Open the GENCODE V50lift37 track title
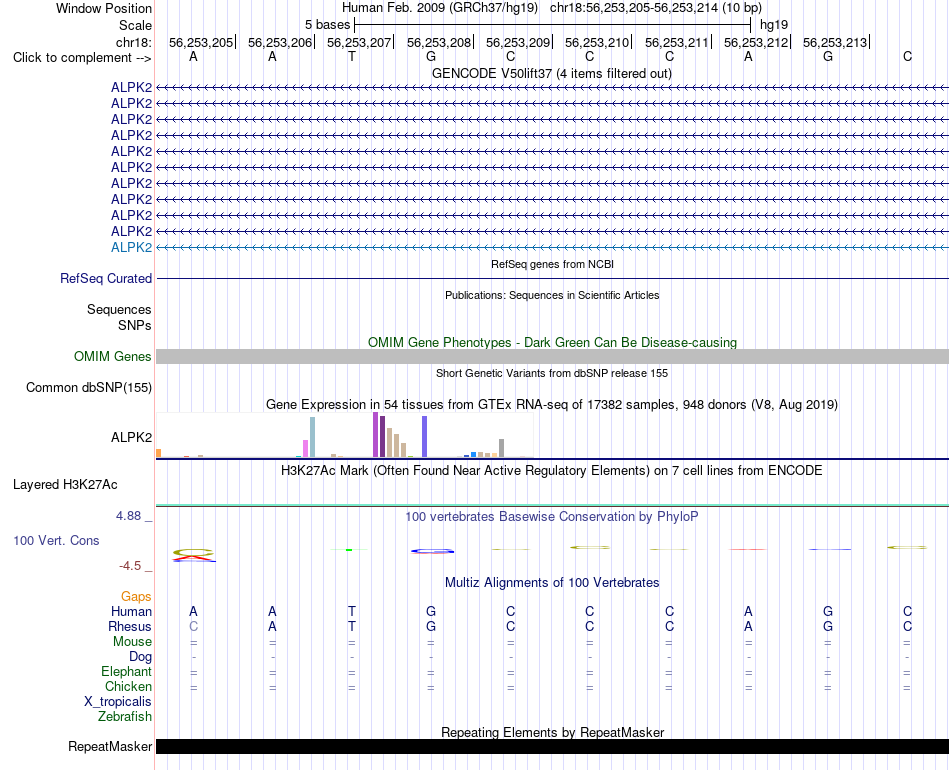The width and height of the screenshot is (950, 770). point(551,73)
